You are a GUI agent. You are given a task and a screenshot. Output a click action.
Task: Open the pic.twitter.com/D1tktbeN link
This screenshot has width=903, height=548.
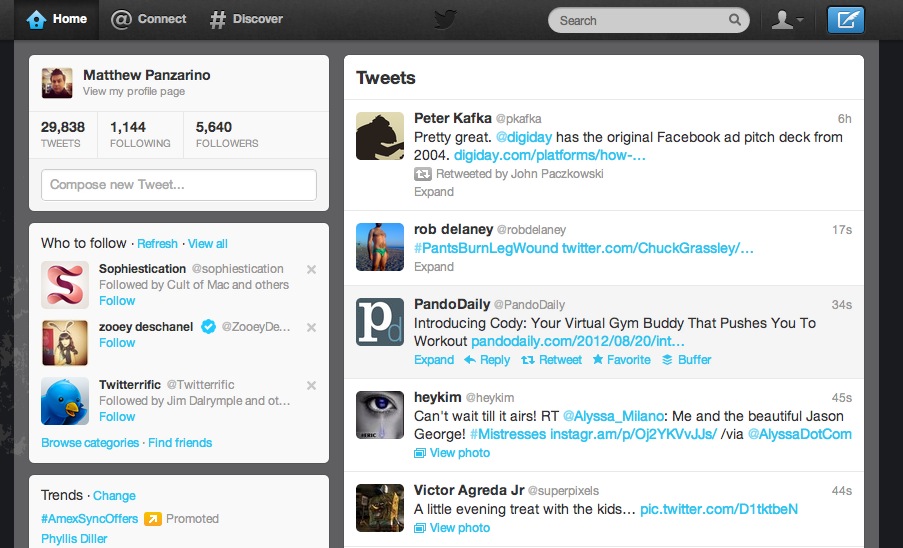coord(719,509)
